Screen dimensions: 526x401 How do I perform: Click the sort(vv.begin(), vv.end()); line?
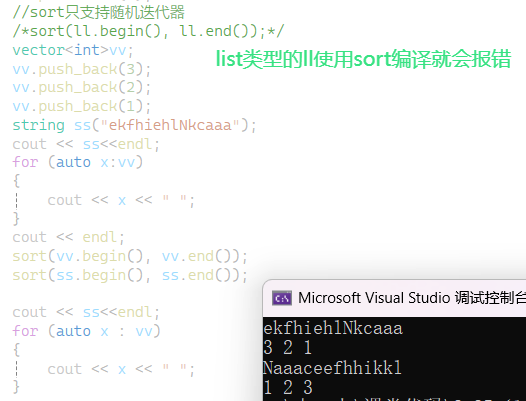130,256
